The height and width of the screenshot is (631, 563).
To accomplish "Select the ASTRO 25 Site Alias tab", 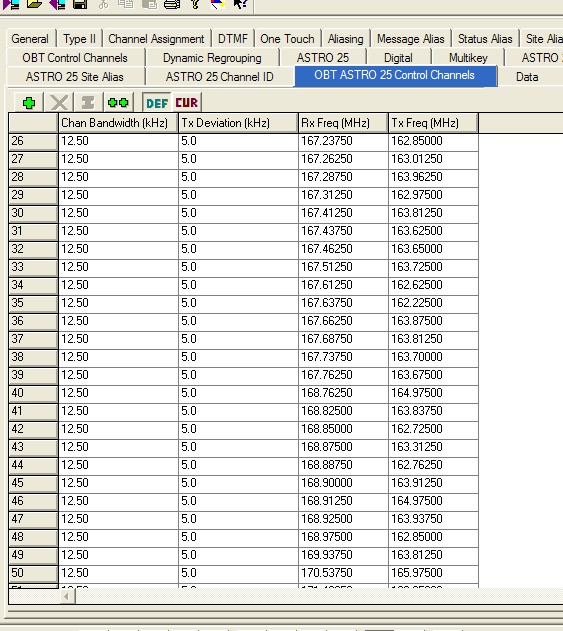I will (x=74, y=76).
